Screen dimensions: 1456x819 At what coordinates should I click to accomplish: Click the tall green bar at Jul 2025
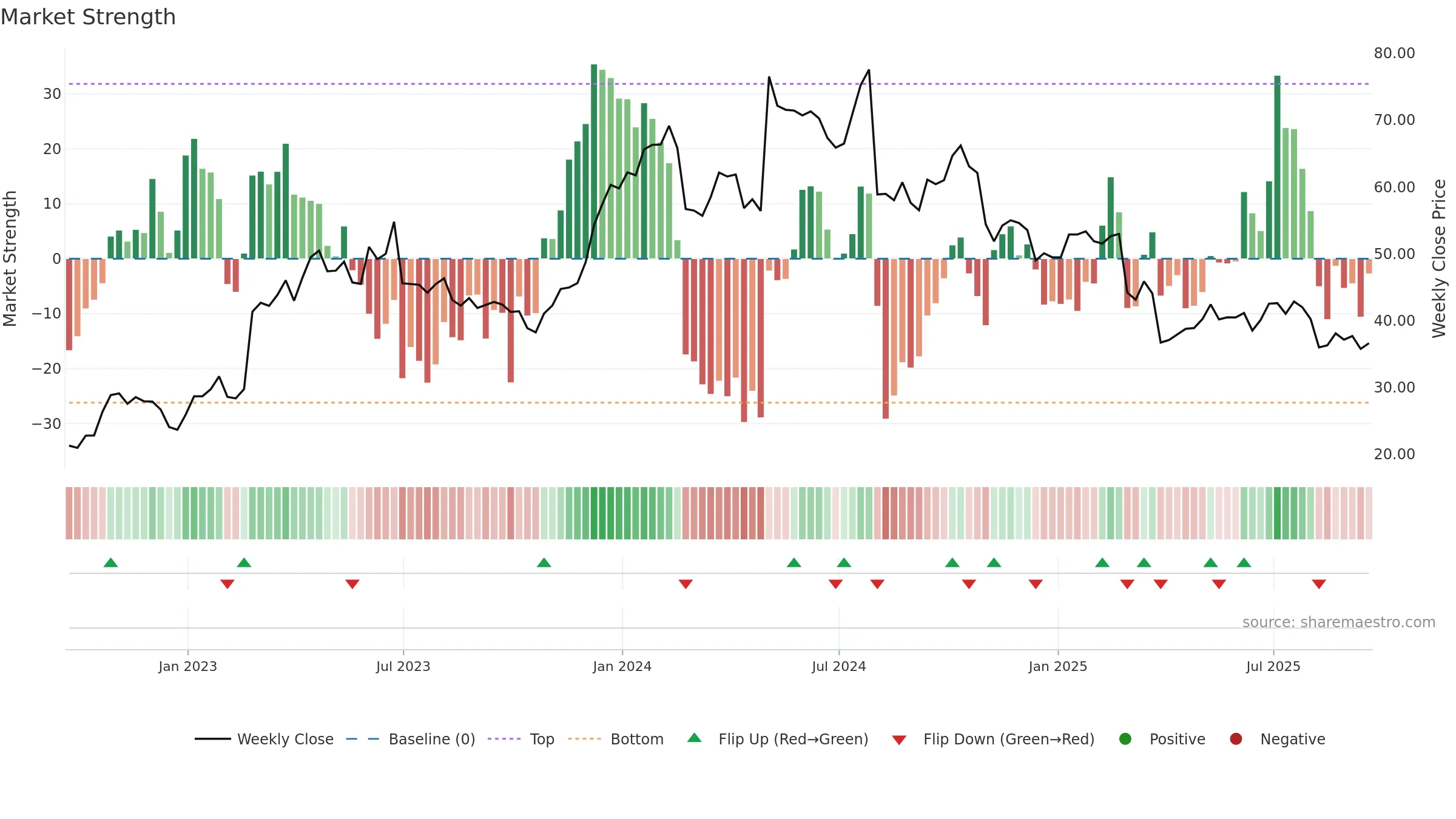point(1278,167)
